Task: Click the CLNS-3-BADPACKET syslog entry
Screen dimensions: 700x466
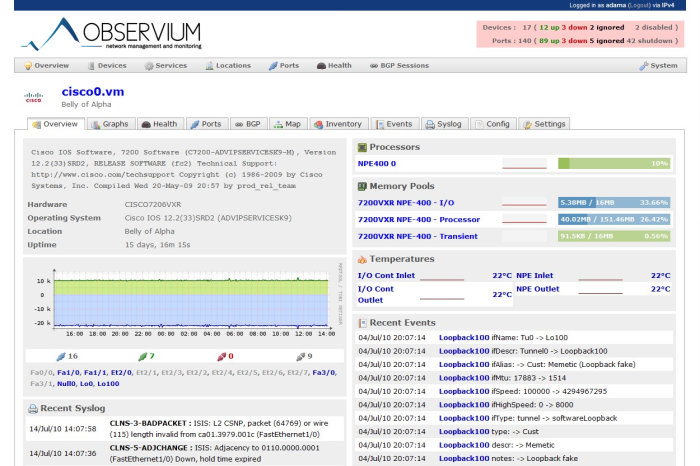Action: point(185,429)
